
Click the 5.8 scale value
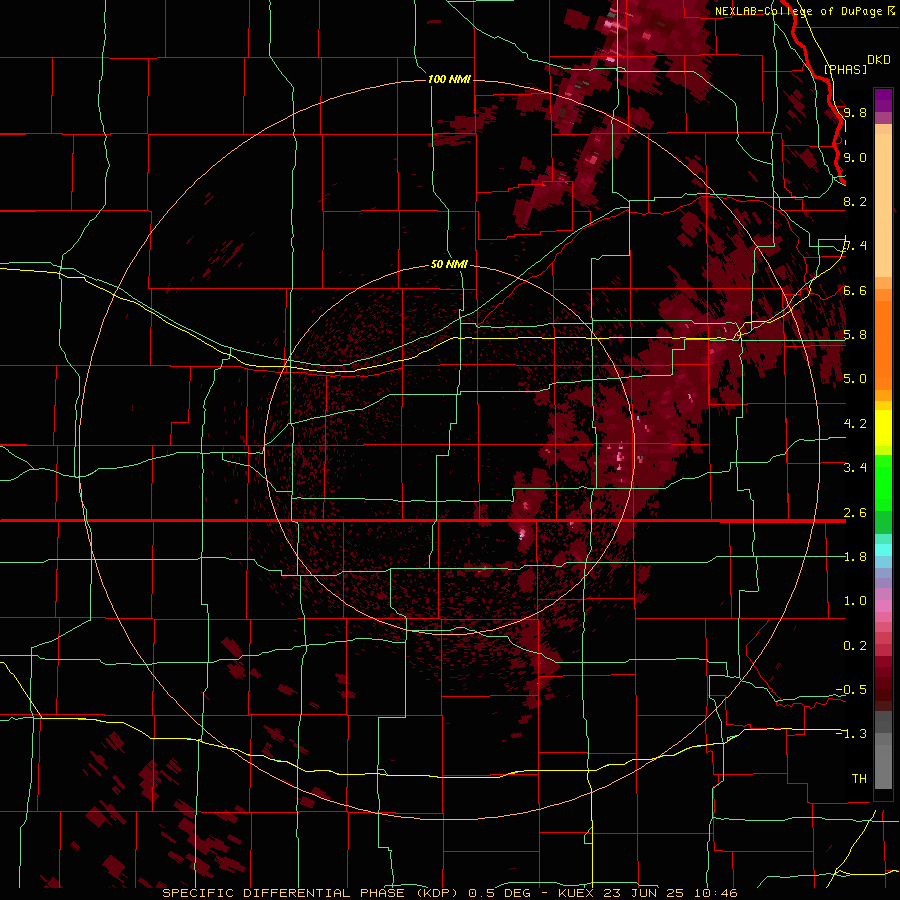point(855,335)
